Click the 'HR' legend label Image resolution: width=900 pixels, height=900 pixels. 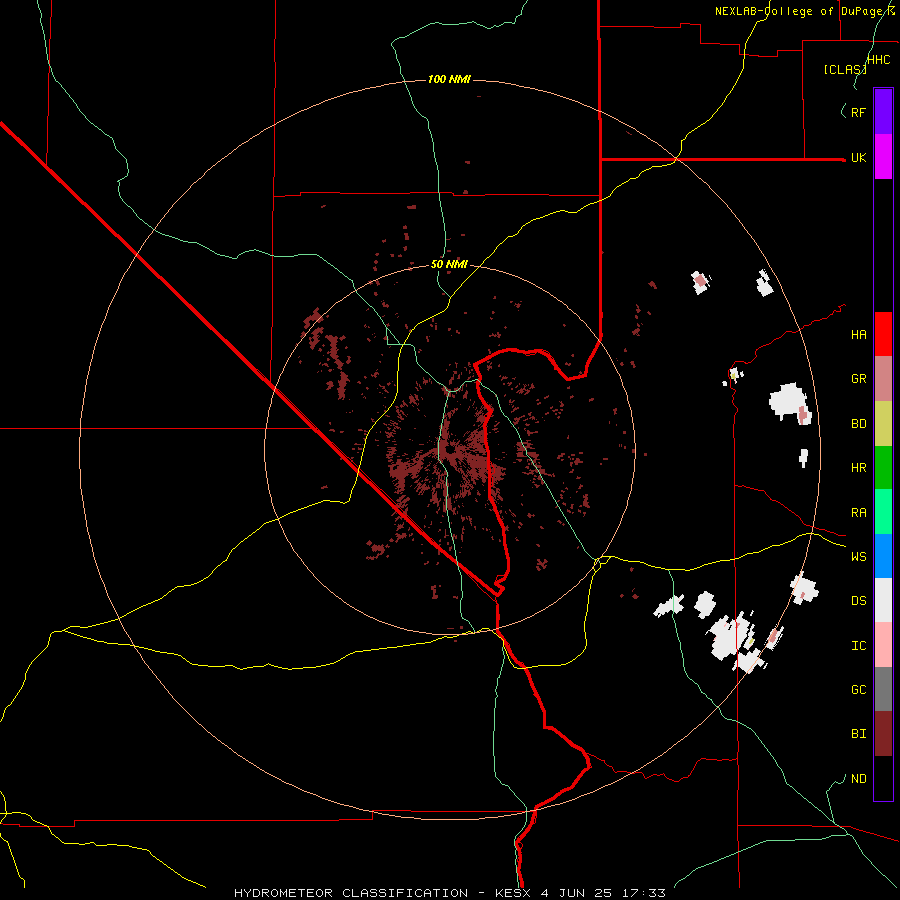tap(858, 468)
